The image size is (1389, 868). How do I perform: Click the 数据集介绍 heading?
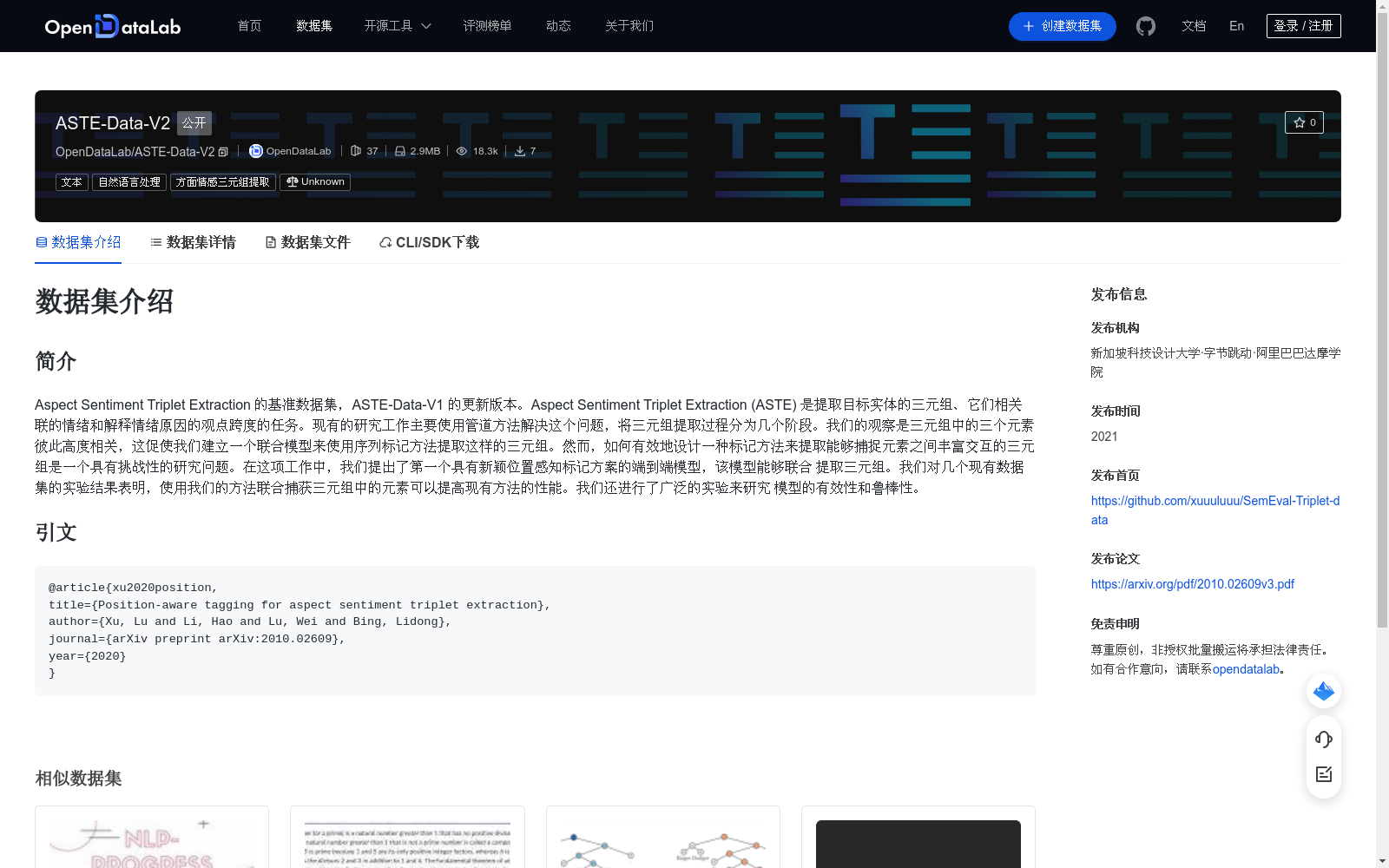[x=104, y=302]
